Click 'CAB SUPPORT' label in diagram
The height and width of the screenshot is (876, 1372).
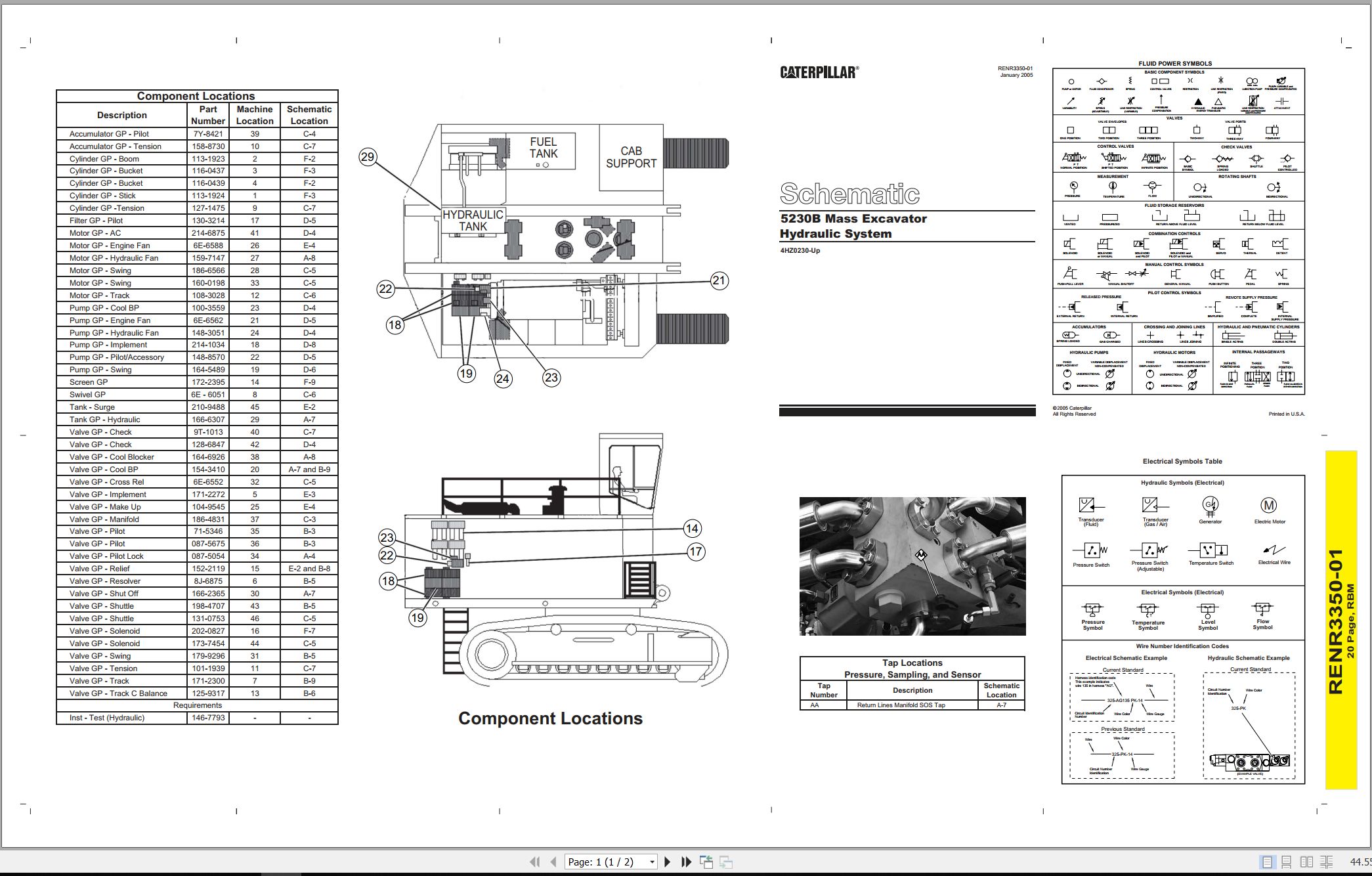(x=631, y=157)
